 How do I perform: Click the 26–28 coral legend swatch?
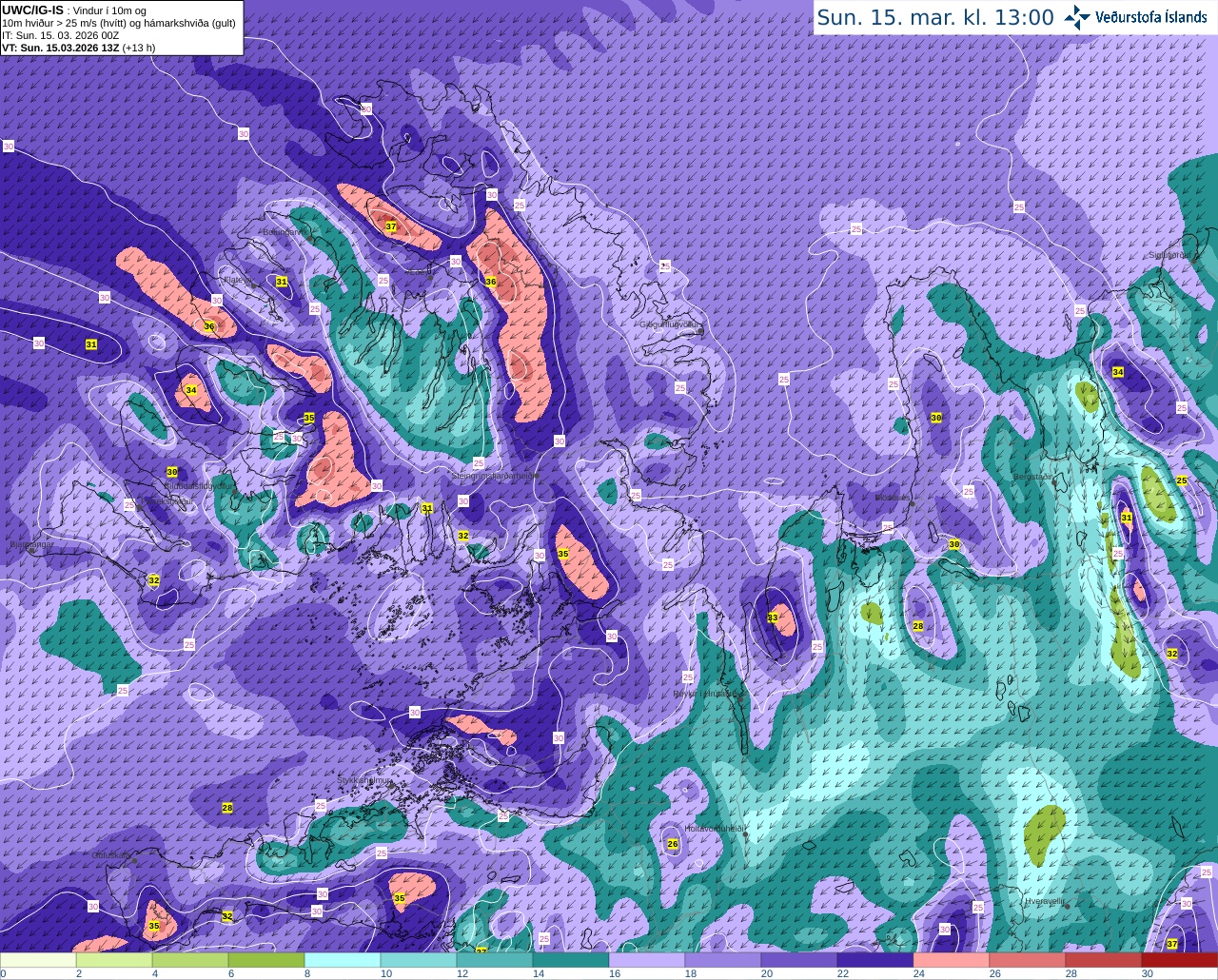[1028, 960]
